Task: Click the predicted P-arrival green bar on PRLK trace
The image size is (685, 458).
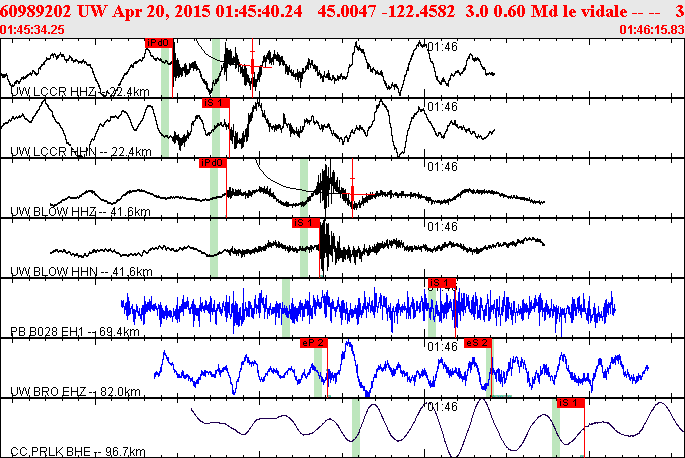Action: coord(356,428)
